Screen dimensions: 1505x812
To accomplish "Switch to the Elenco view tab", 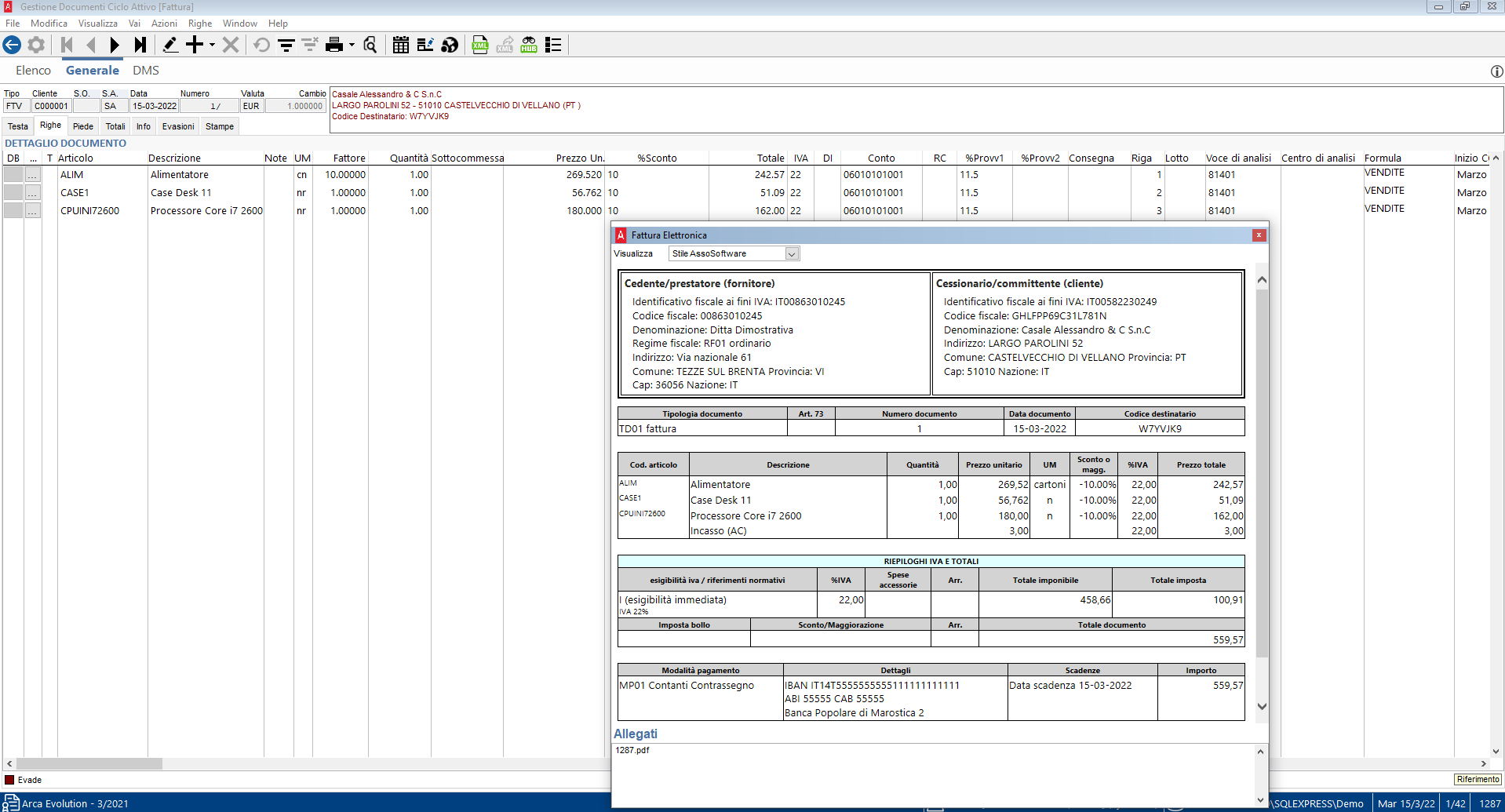I will point(34,71).
